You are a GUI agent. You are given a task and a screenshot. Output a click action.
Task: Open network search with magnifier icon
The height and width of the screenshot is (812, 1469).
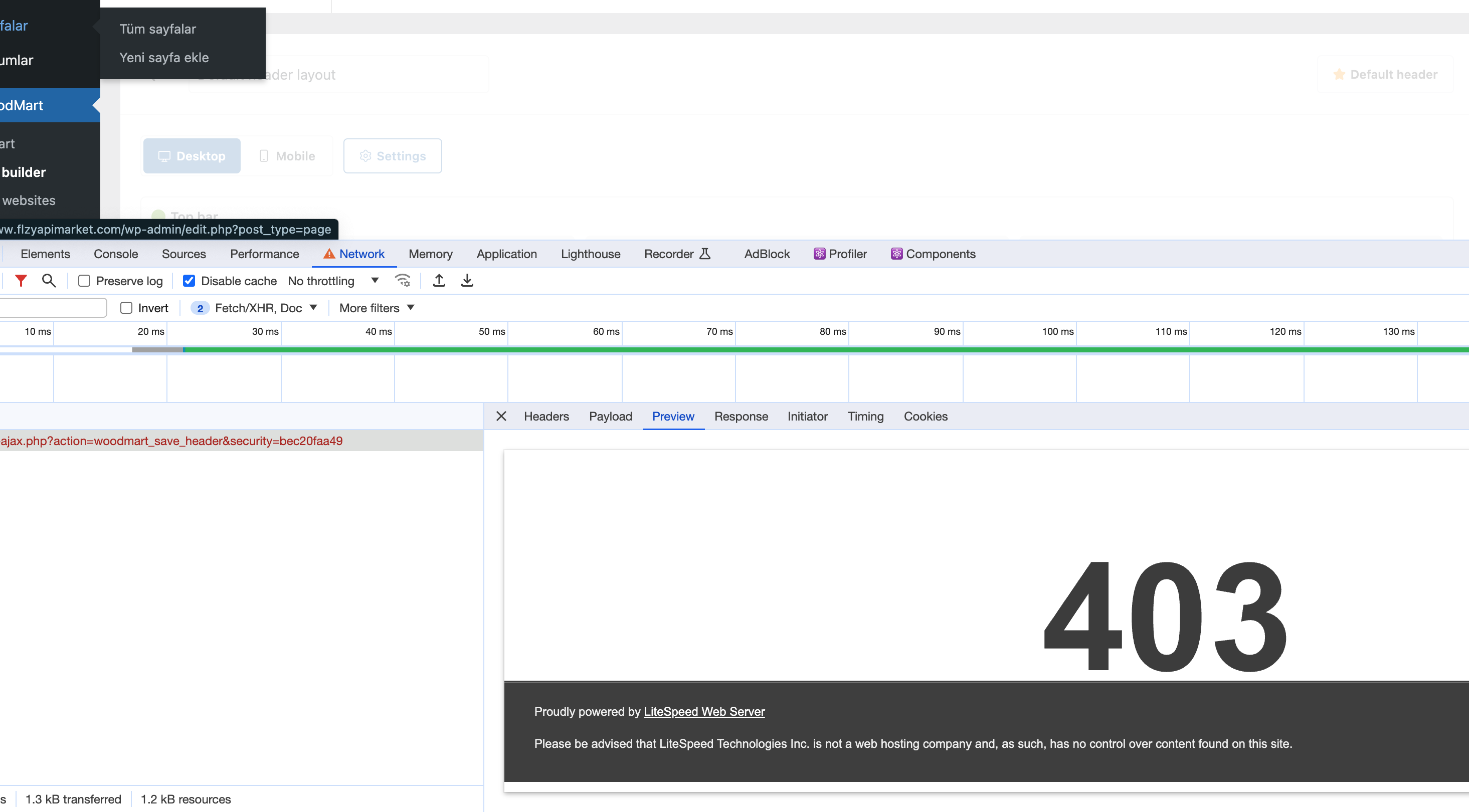[49, 281]
